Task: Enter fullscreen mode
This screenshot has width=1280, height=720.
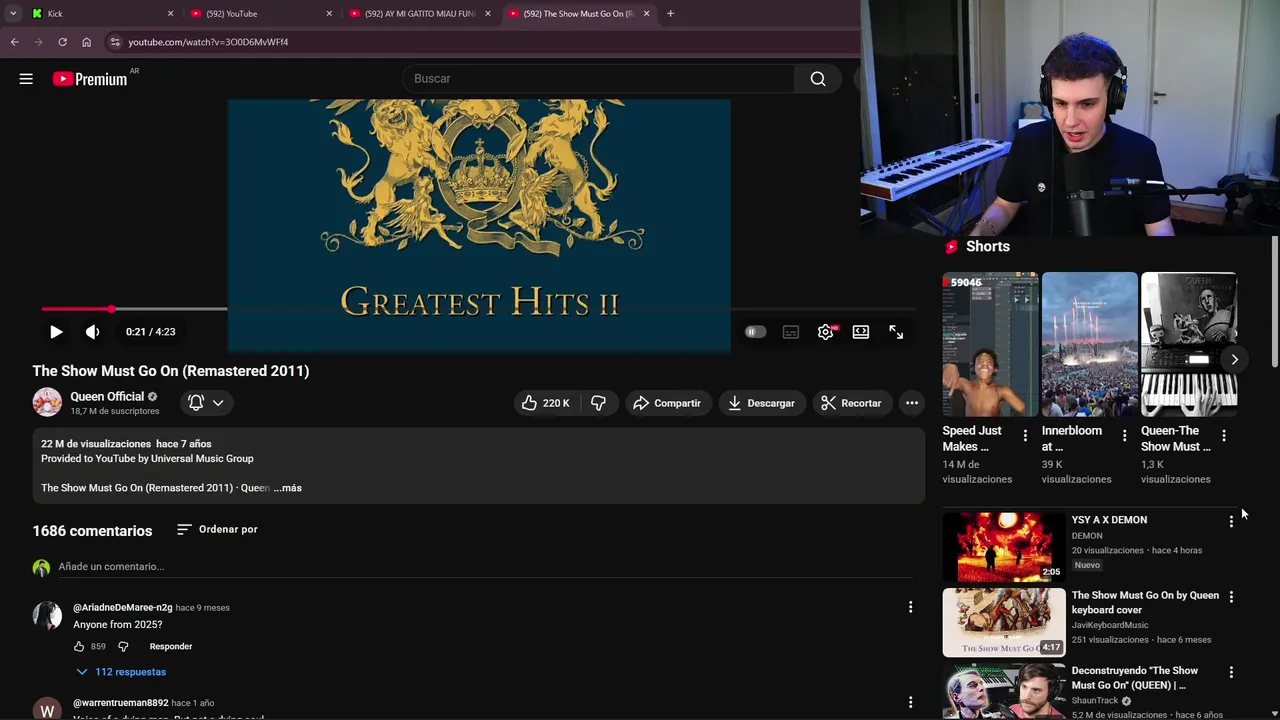Action: [896, 332]
